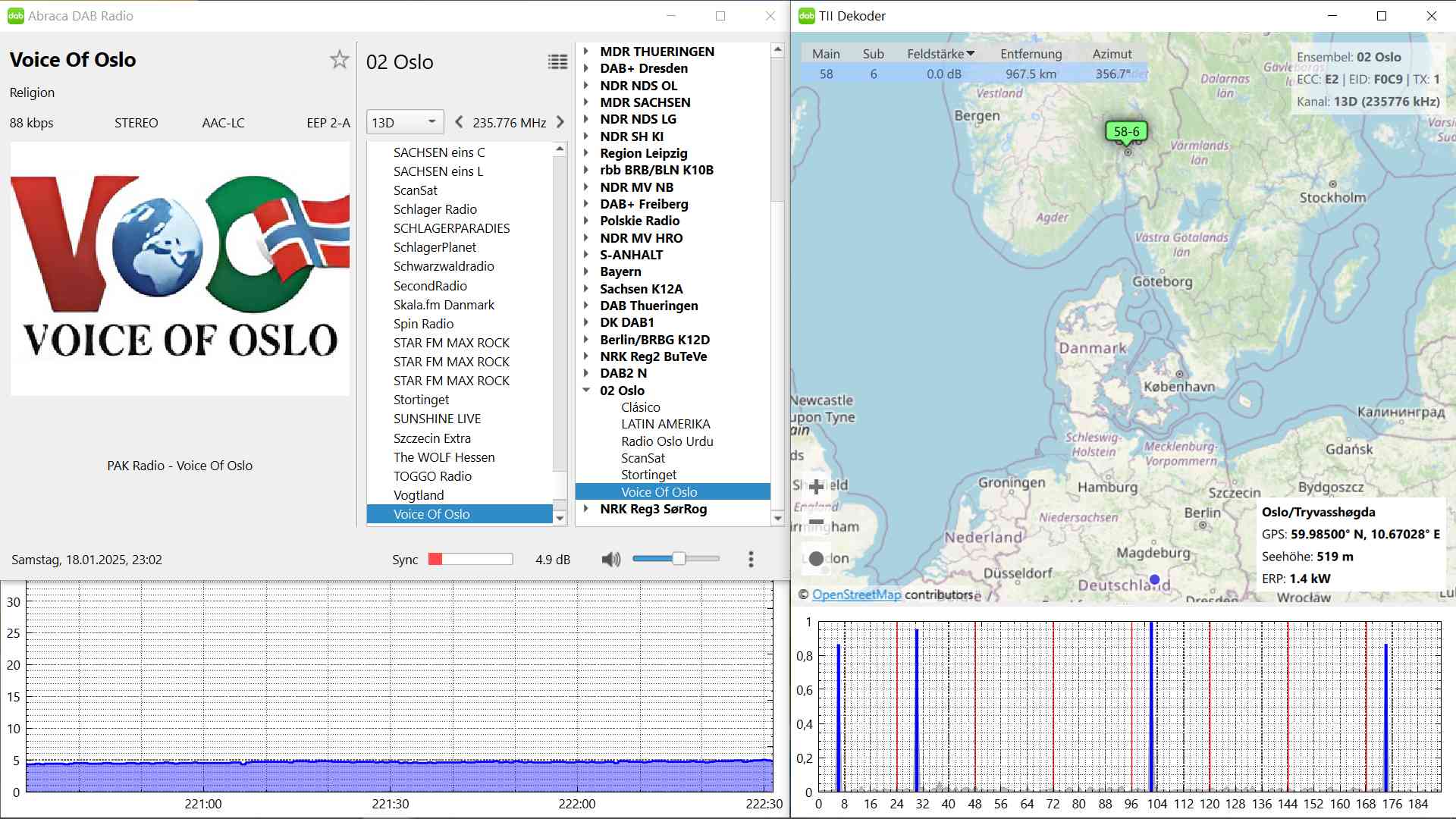The height and width of the screenshot is (819, 1456).
Task: Select Radio Oslo Urdu in tree
Action: tap(667, 441)
